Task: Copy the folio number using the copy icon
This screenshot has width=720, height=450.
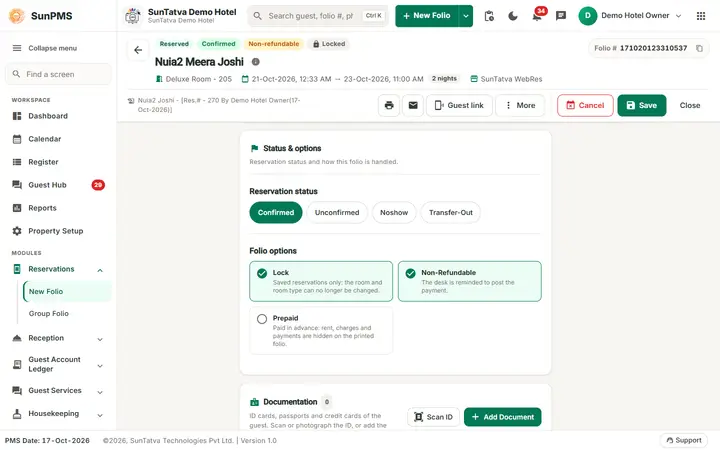Action: [x=699, y=48]
